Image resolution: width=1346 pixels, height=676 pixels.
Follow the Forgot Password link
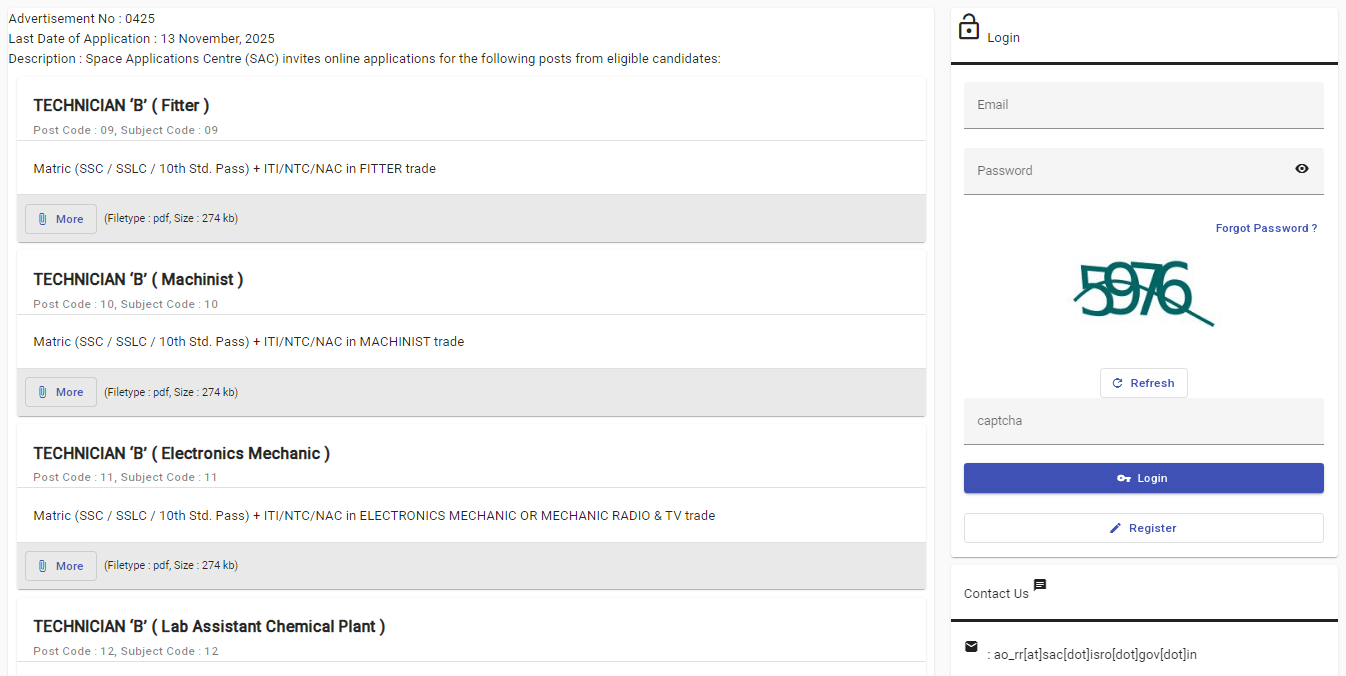[1265, 228]
